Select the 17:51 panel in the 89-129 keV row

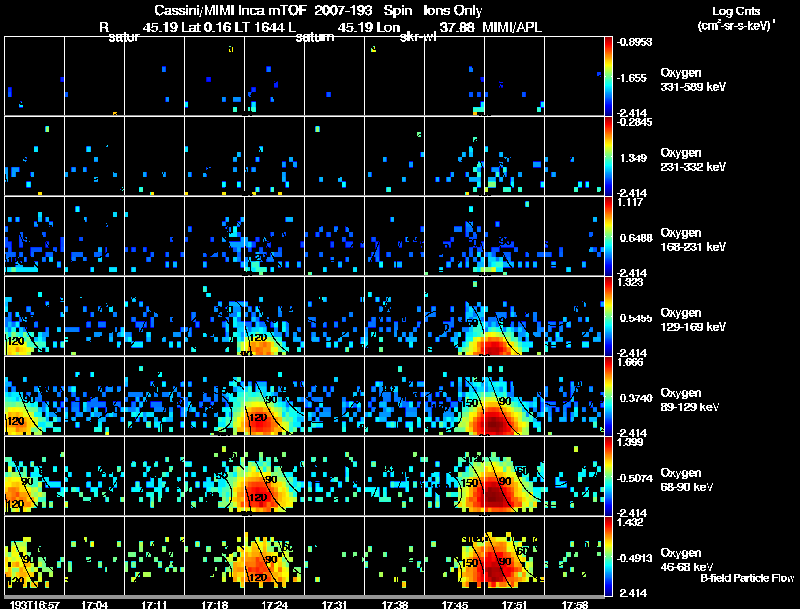click(514, 396)
